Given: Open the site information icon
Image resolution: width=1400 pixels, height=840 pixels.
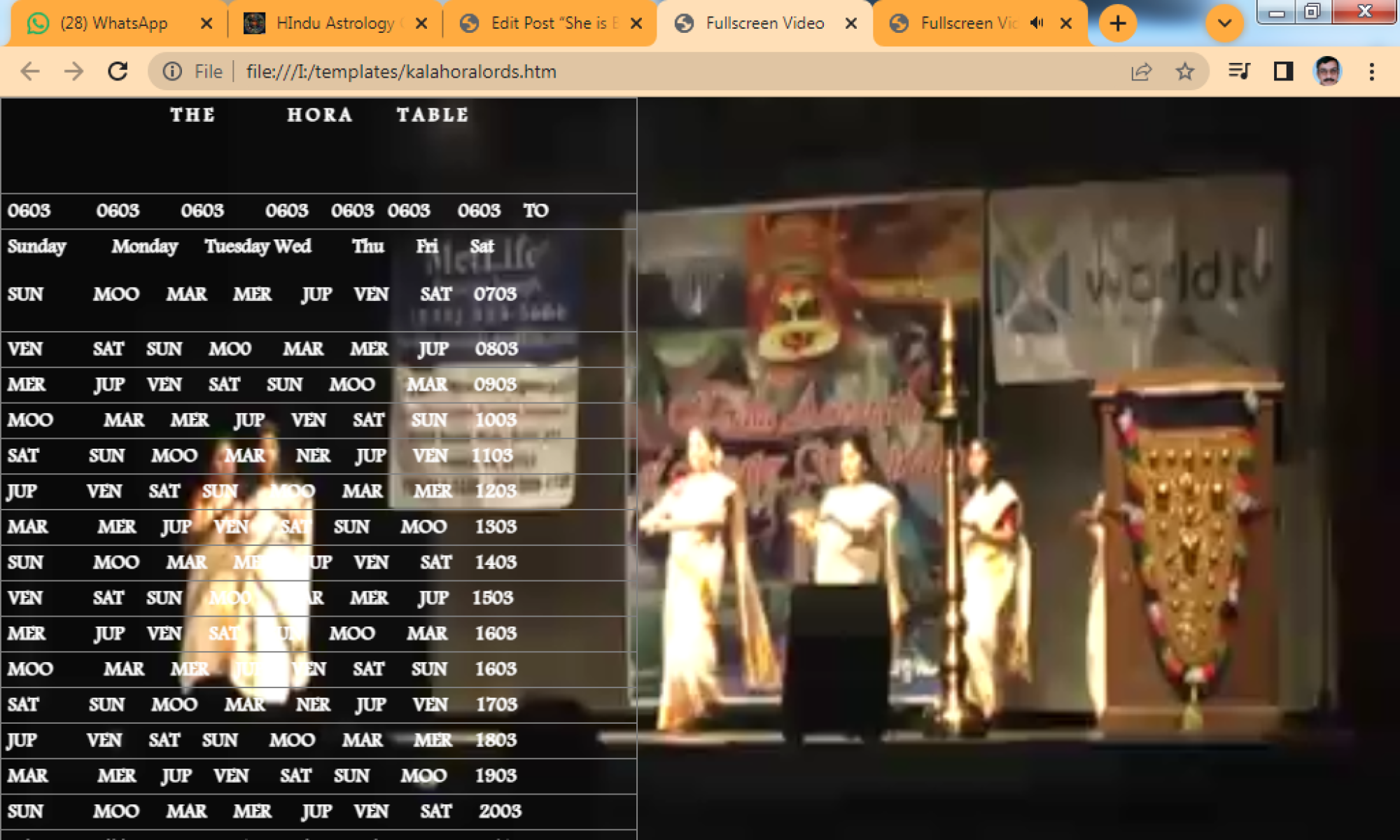Looking at the screenshot, I should tap(172, 71).
